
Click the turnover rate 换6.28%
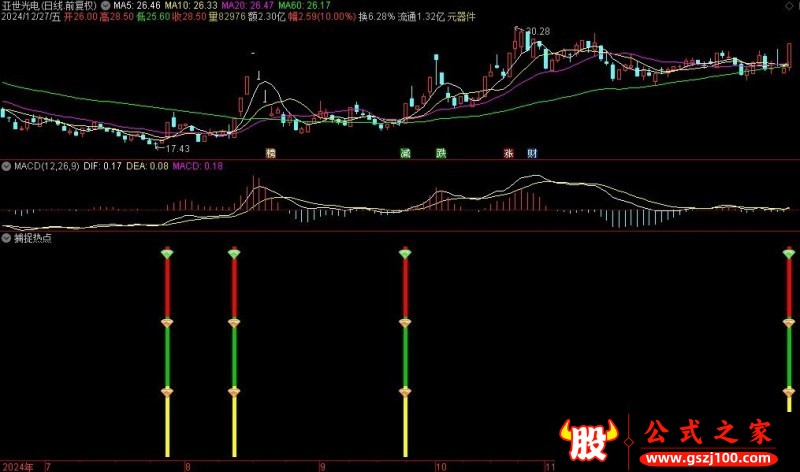(377, 17)
